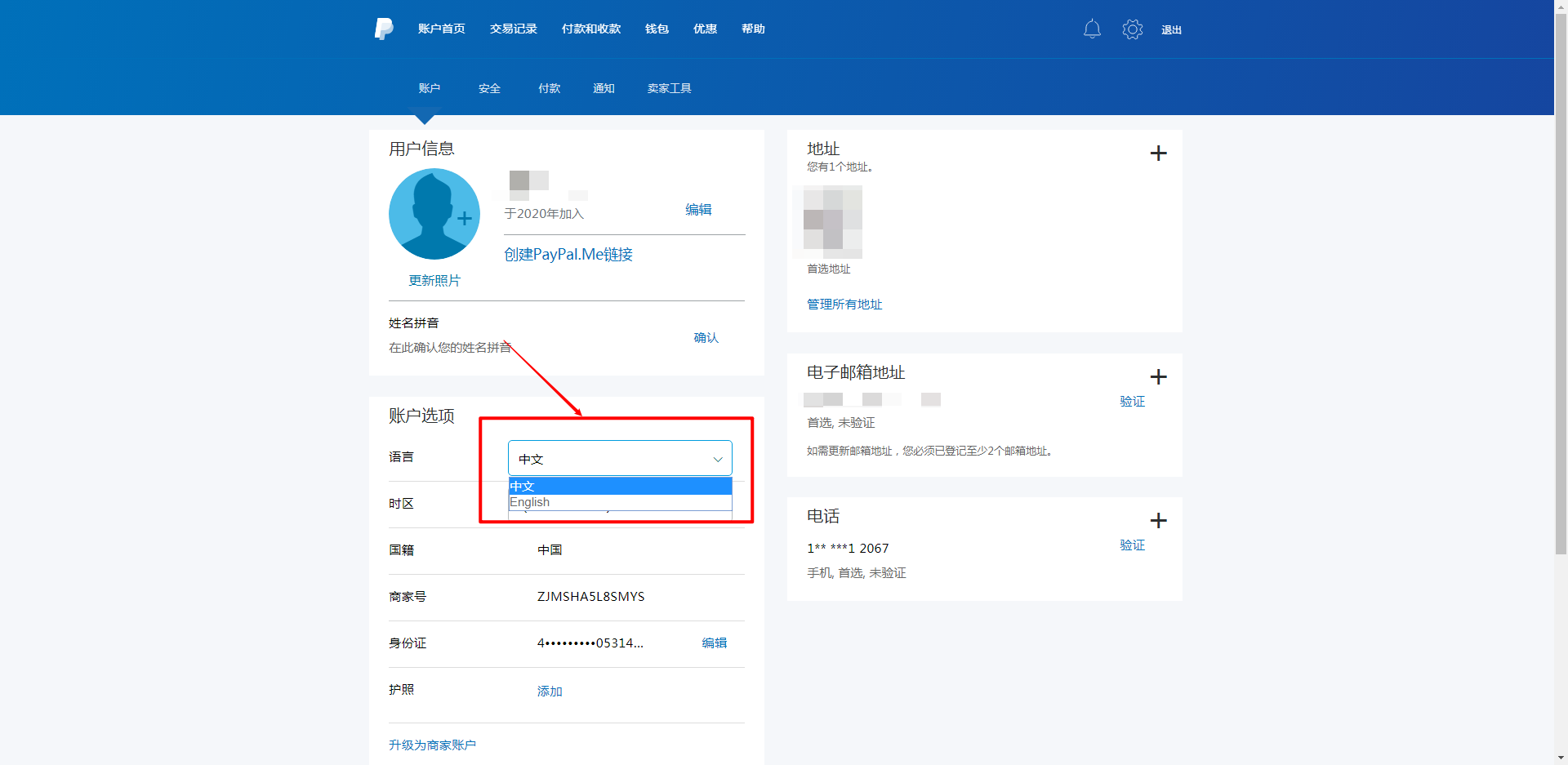This screenshot has height=765, width=1568.
Task: Click the PayPal logo icon
Action: pos(384,29)
